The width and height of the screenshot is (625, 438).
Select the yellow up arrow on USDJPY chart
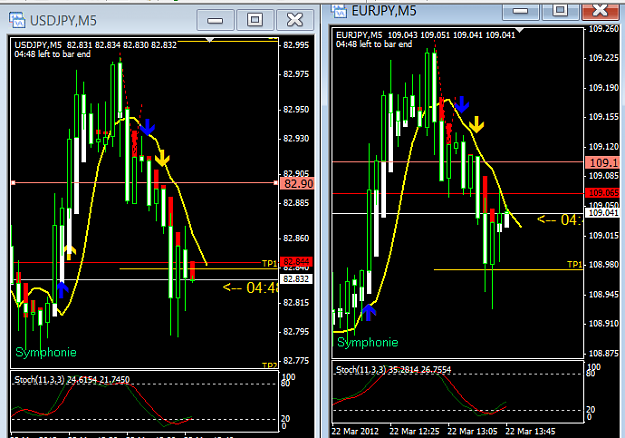pos(69,251)
